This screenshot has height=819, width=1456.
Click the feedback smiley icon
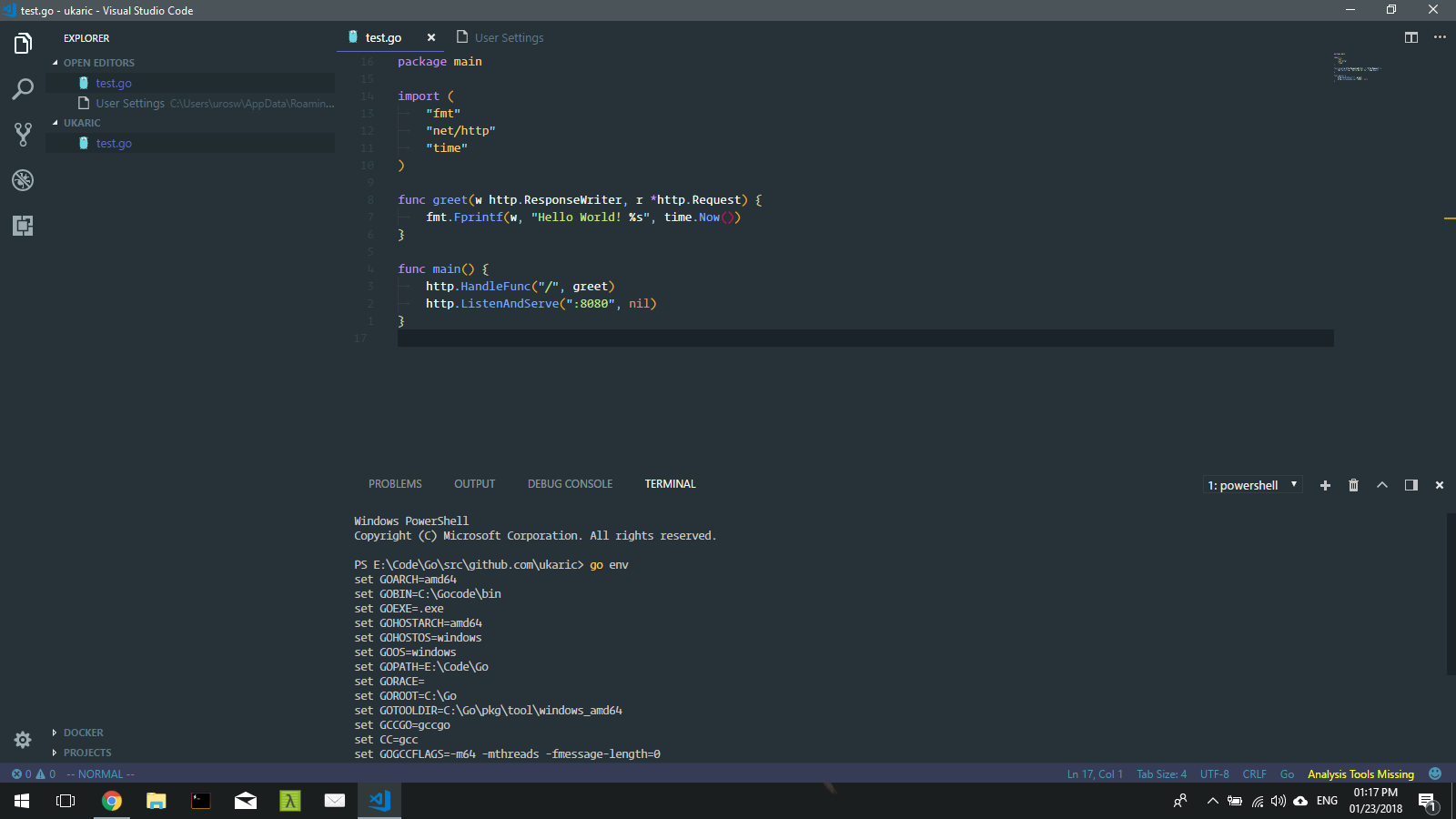click(1435, 773)
